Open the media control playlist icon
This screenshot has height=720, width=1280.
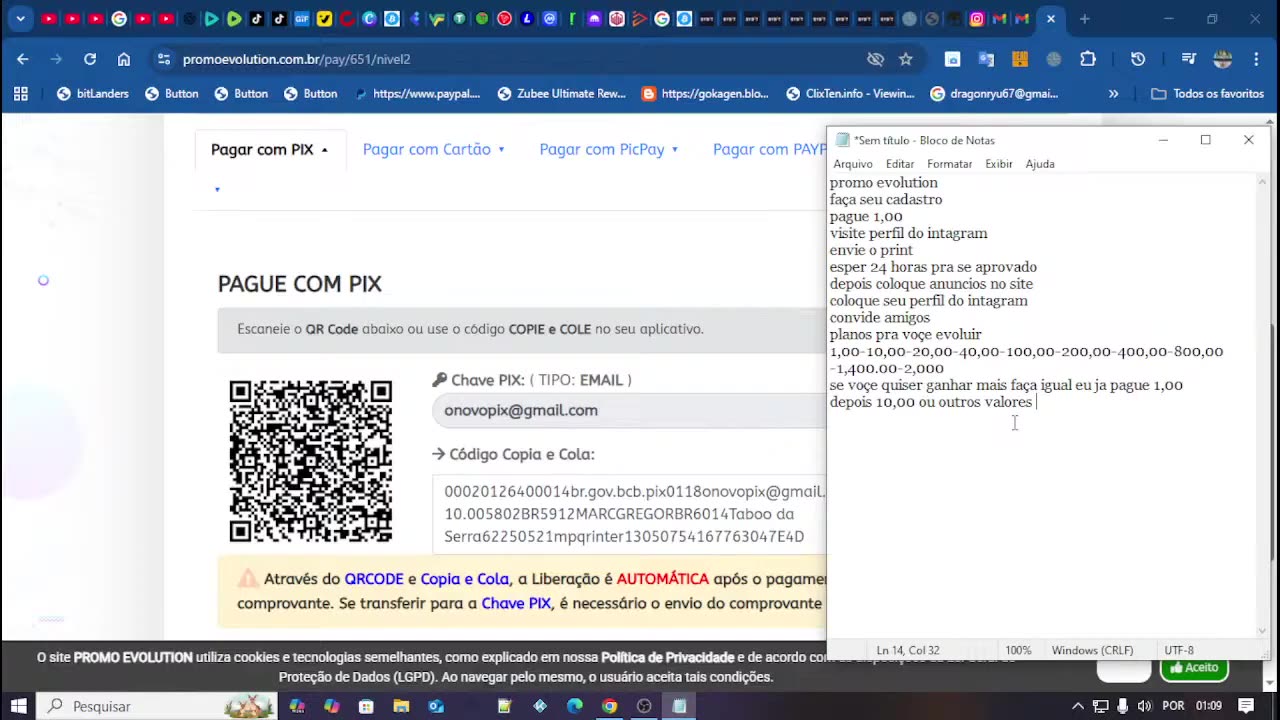point(1189,59)
